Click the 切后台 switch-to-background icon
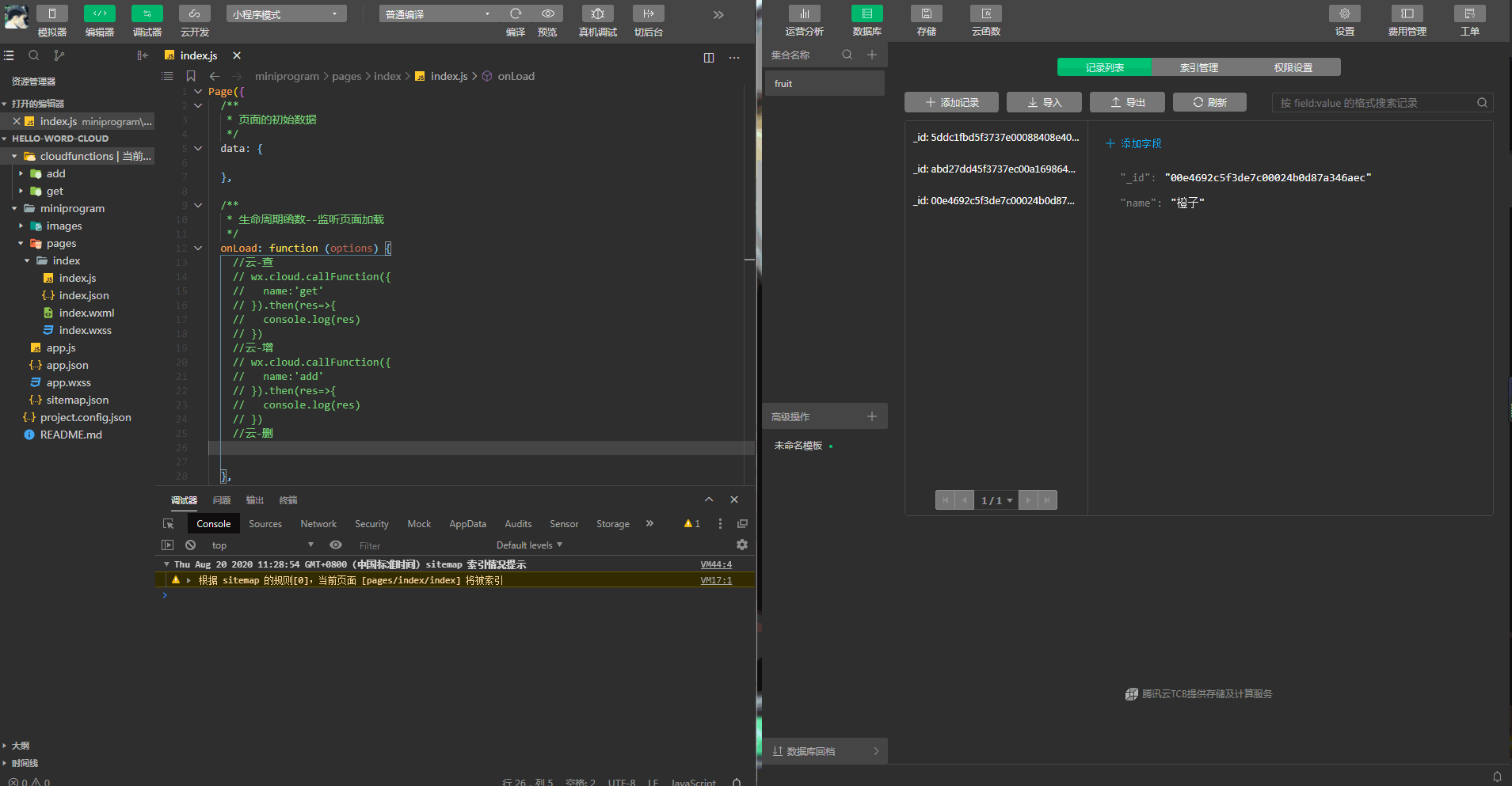 [649, 13]
